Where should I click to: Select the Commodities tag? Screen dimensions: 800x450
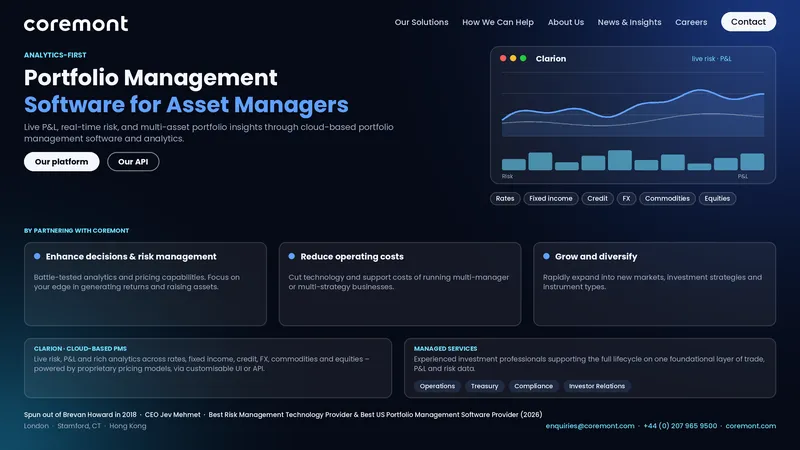pos(667,198)
